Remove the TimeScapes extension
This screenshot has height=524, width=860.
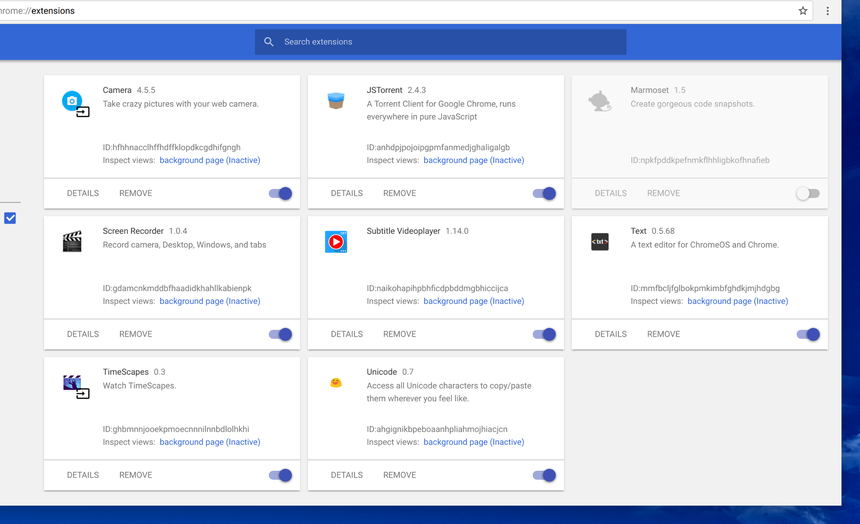click(x=135, y=475)
